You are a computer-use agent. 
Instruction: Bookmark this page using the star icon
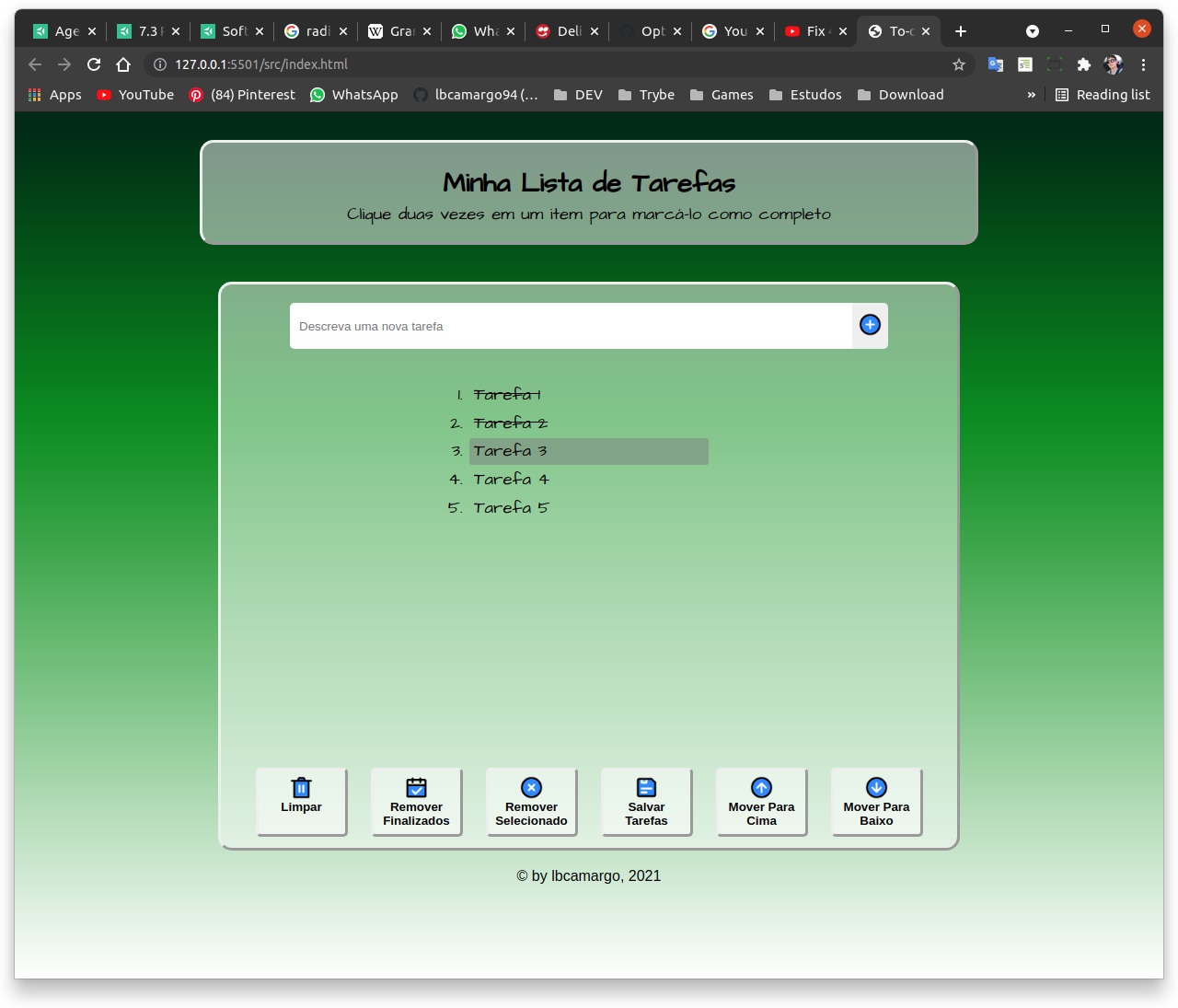[959, 64]
